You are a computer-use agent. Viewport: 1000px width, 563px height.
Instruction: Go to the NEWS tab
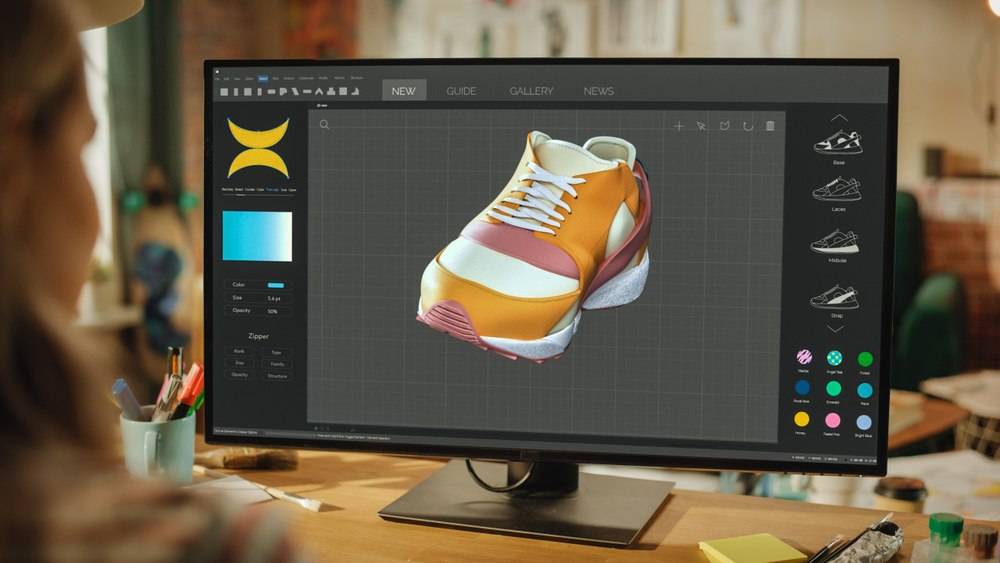599,91
